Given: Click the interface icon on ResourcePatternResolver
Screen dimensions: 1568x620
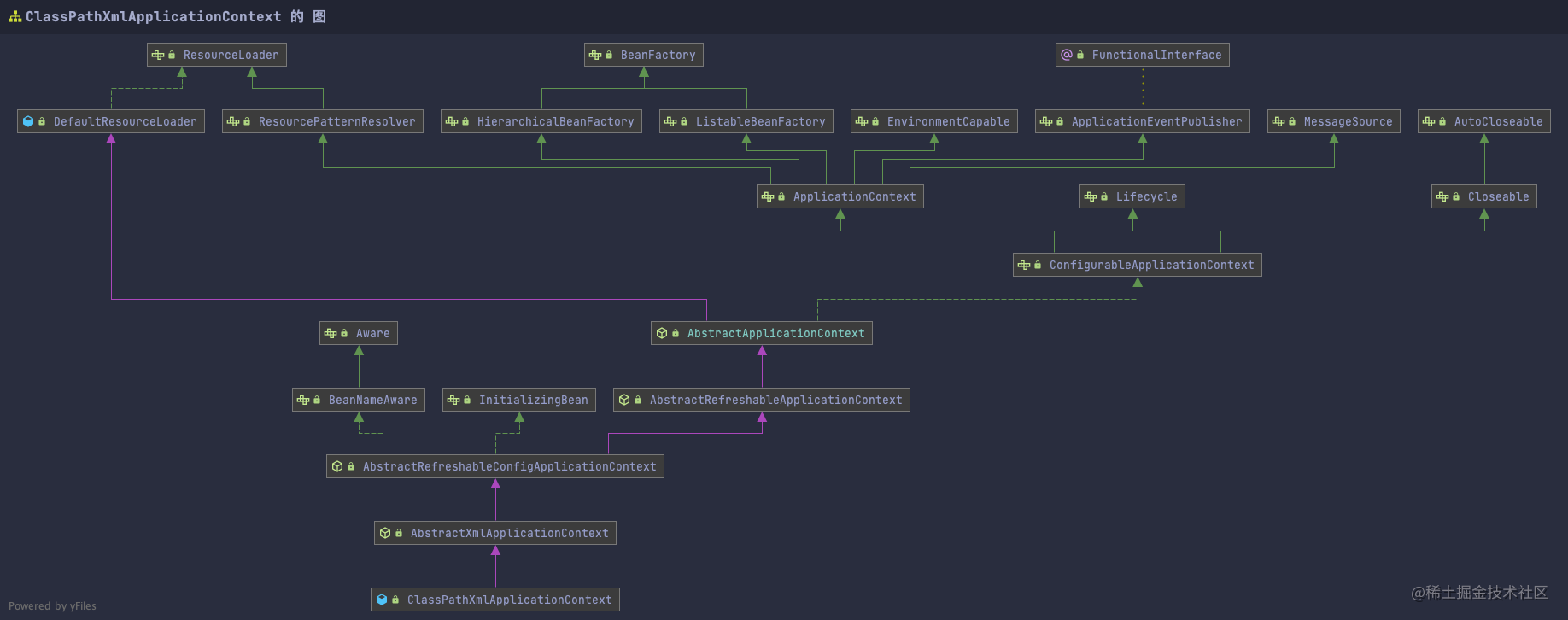Looking at the screenshot, I should coord(233,121).
